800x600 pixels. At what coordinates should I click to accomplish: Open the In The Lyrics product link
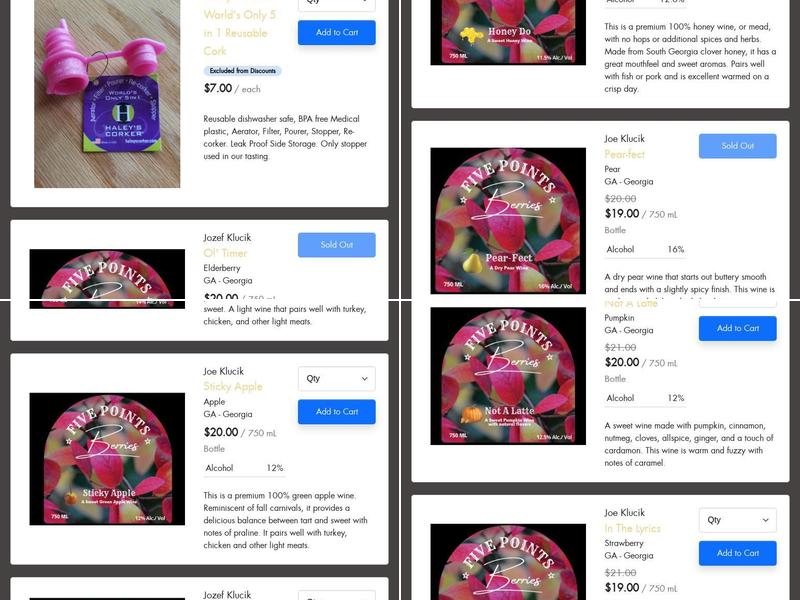[633, 528]
